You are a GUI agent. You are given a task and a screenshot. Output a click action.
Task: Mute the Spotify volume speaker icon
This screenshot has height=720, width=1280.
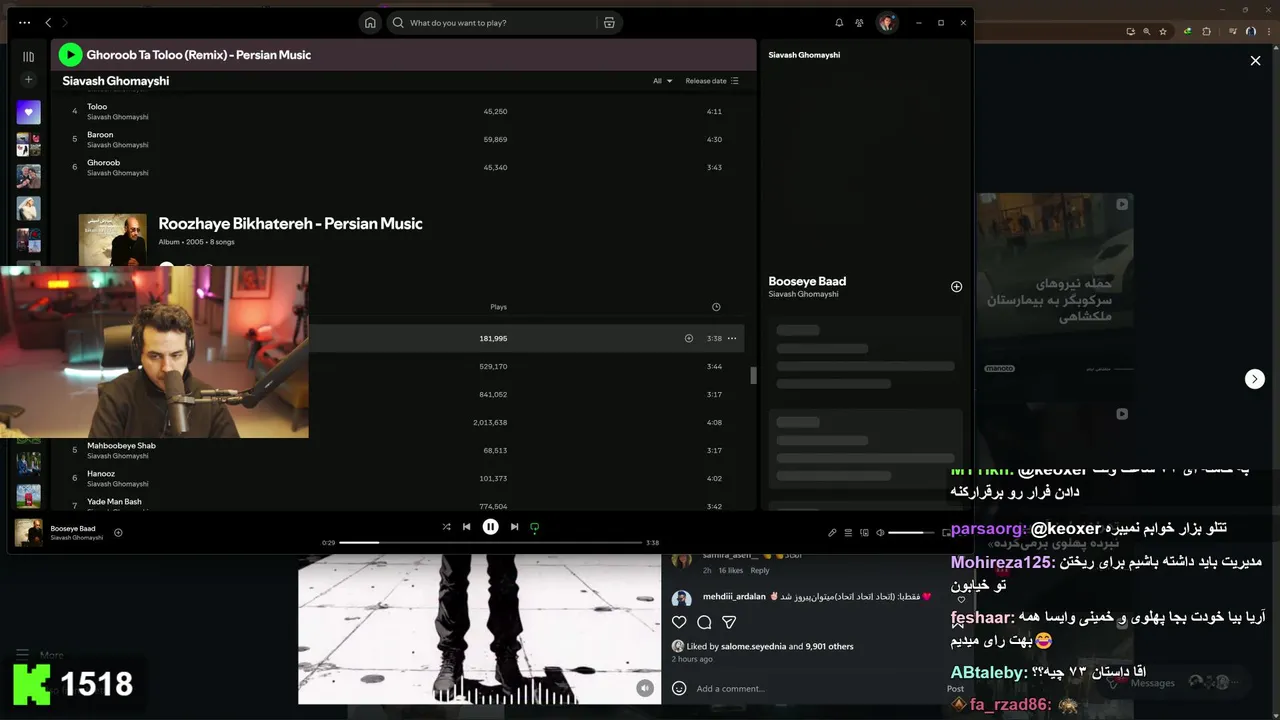tap(880, 533)
